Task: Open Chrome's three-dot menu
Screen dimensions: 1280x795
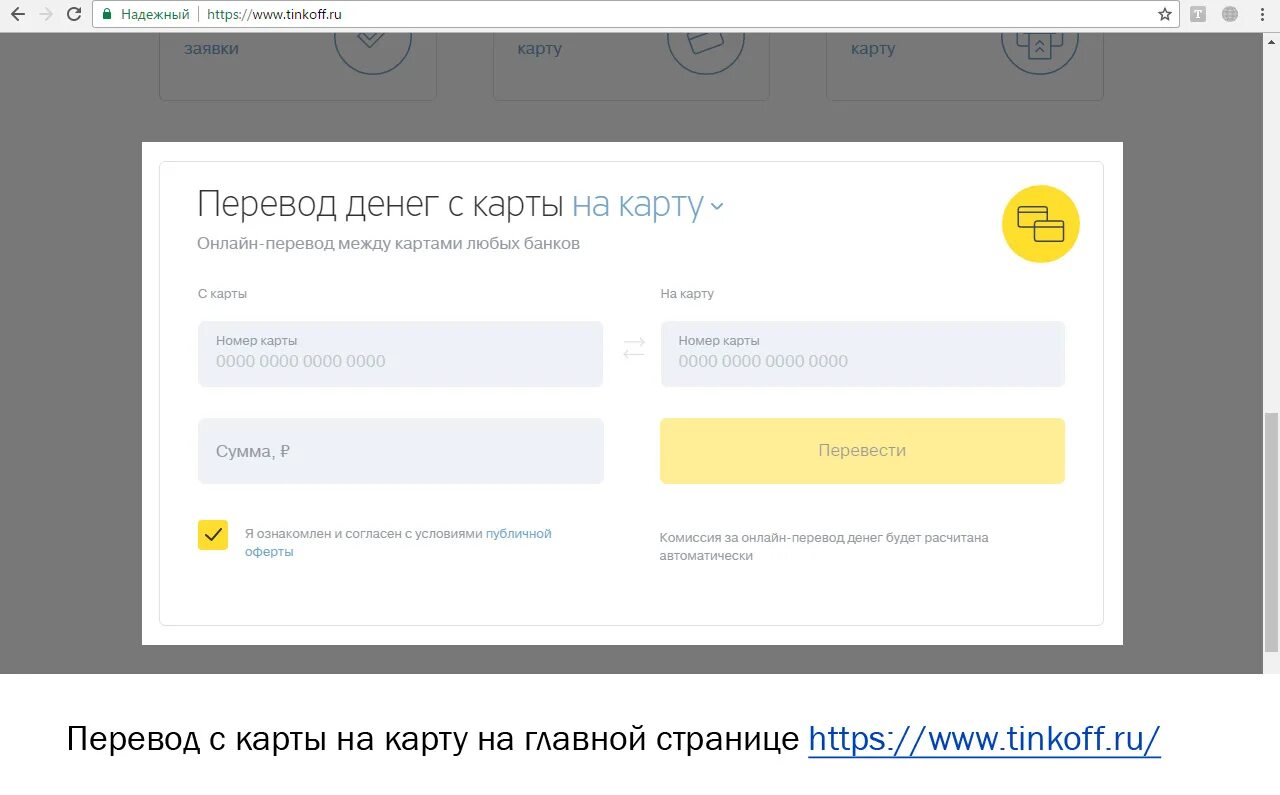Action: click(1263, 14)
